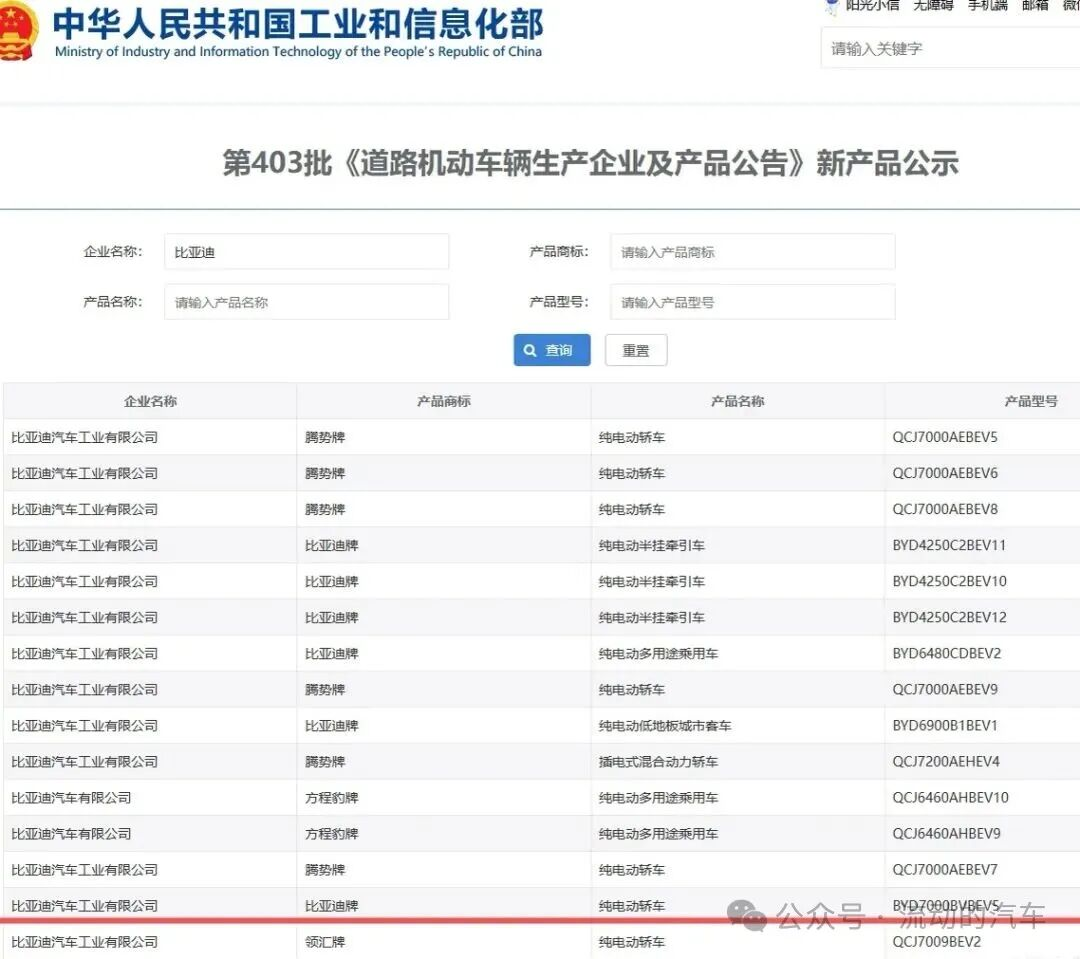Select the 领汇牌 row at table bottom
Screen dimensions: 1080x959
click(x=327, y=941)
